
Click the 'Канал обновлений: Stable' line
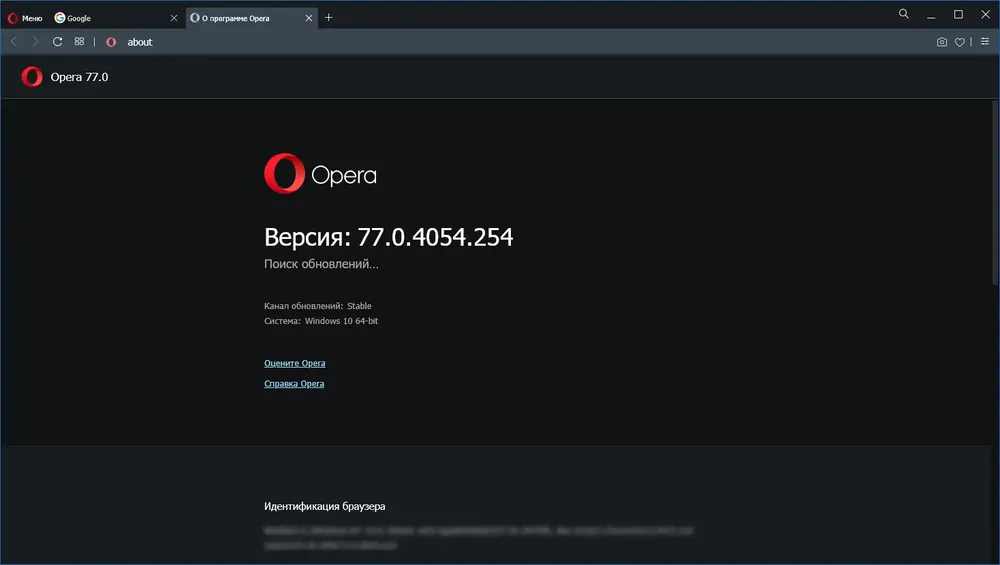(x=318, y=306)
